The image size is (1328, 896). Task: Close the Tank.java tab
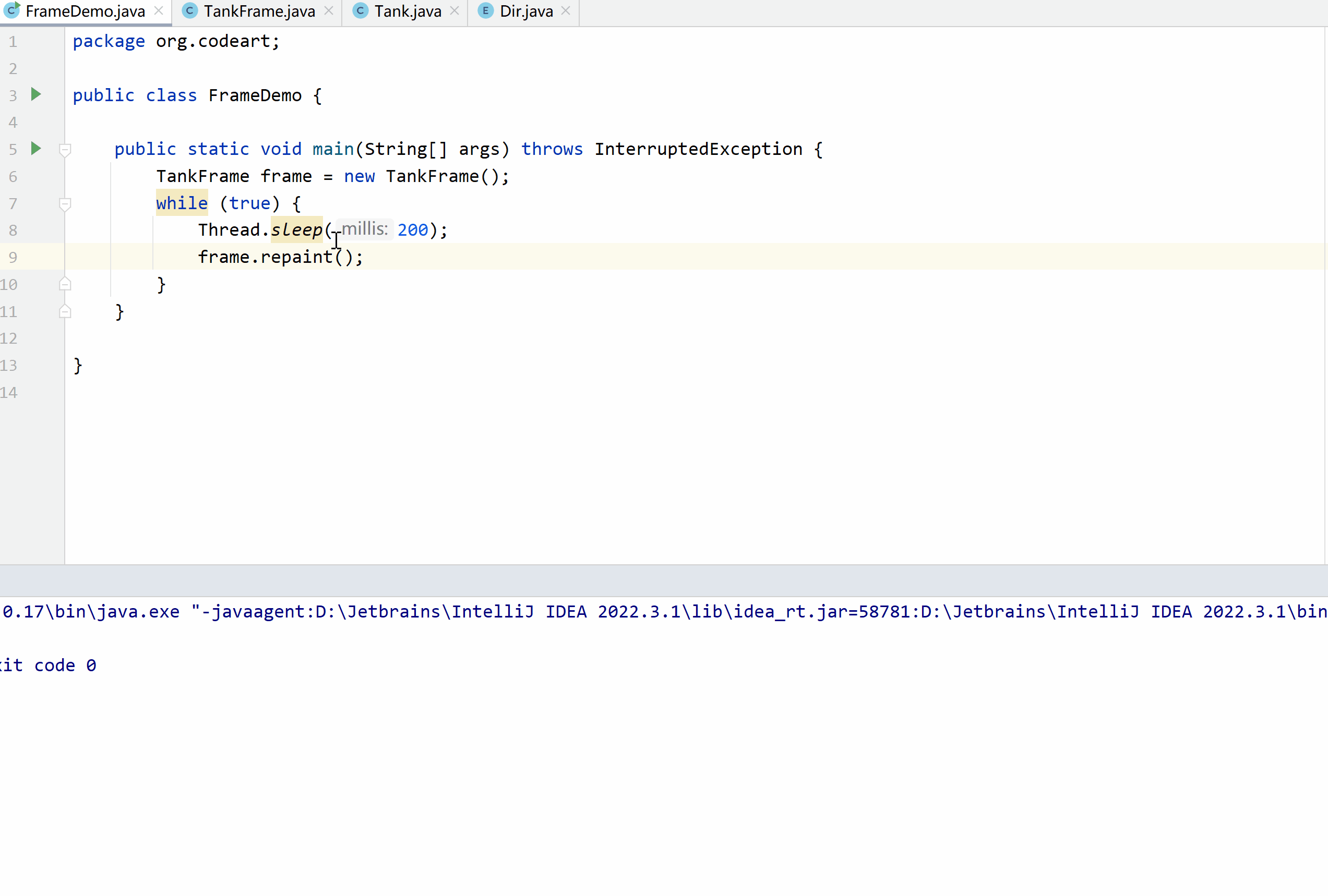pyautogui.click(x=454, y=11)
